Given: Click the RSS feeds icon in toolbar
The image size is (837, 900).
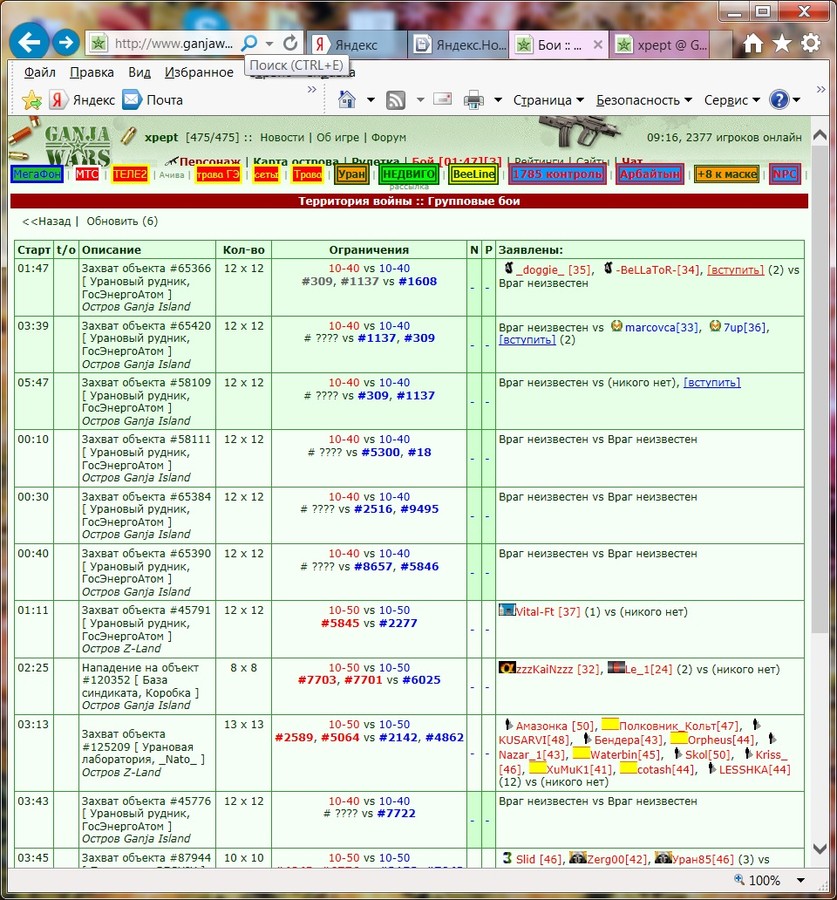Looking at the screenshot, I should click(x=396, y=100).
